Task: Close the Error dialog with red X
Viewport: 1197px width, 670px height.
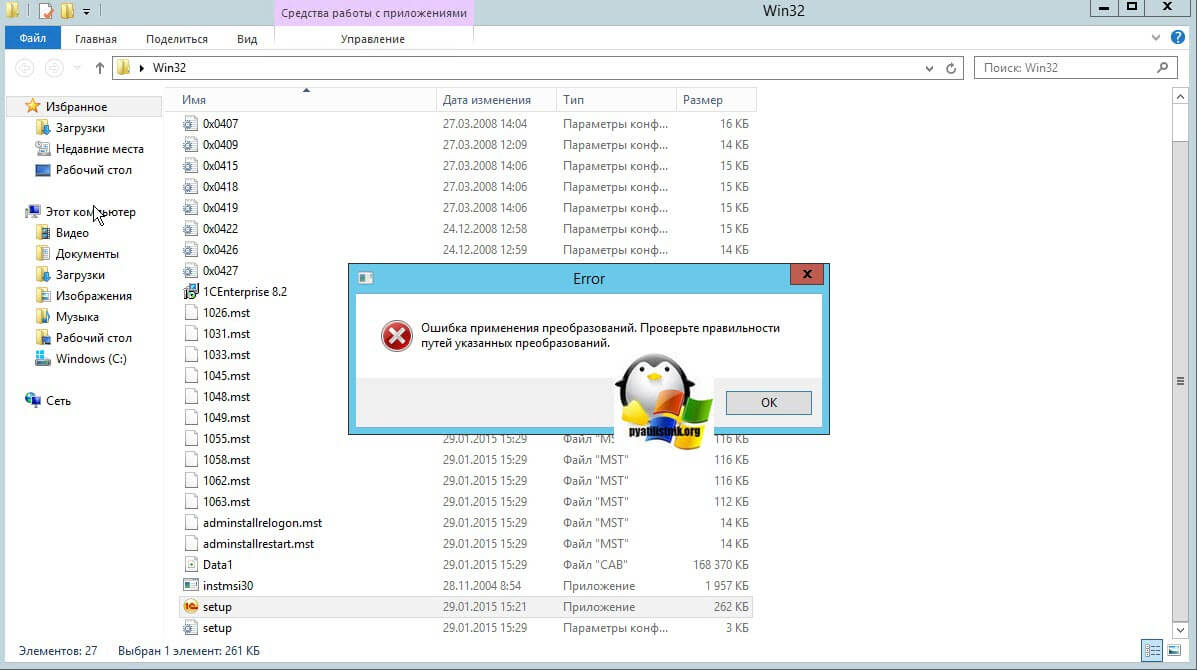Action: [806, 278]
